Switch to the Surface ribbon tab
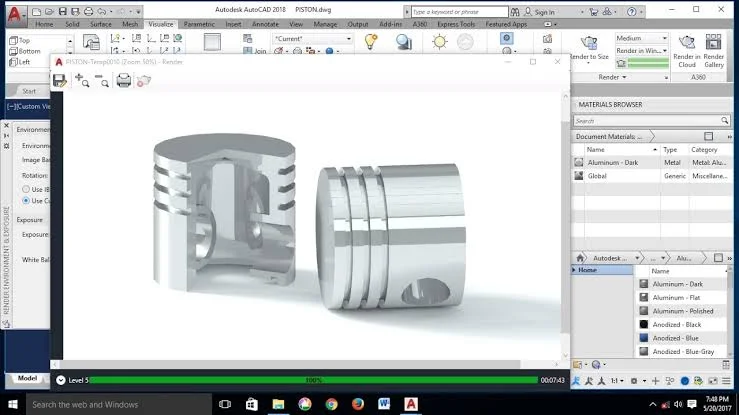This screenshot has width=739, height=415. click(101, 24)
